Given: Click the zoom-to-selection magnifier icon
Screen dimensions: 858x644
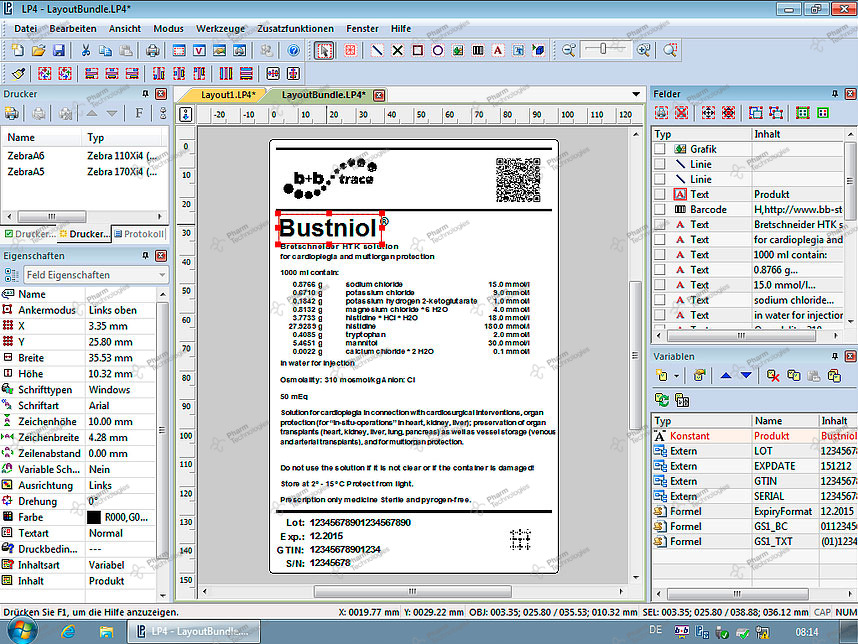Looking at the screenshot, I should 670,50.
